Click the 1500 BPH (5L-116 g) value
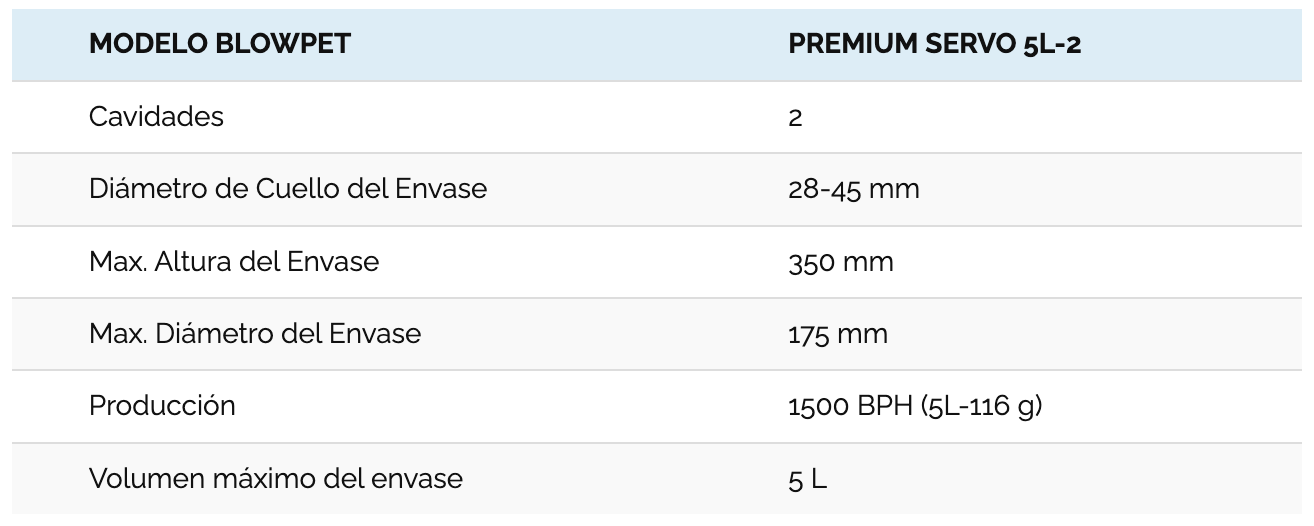The image size is (1314, 526). click(915, 407)
